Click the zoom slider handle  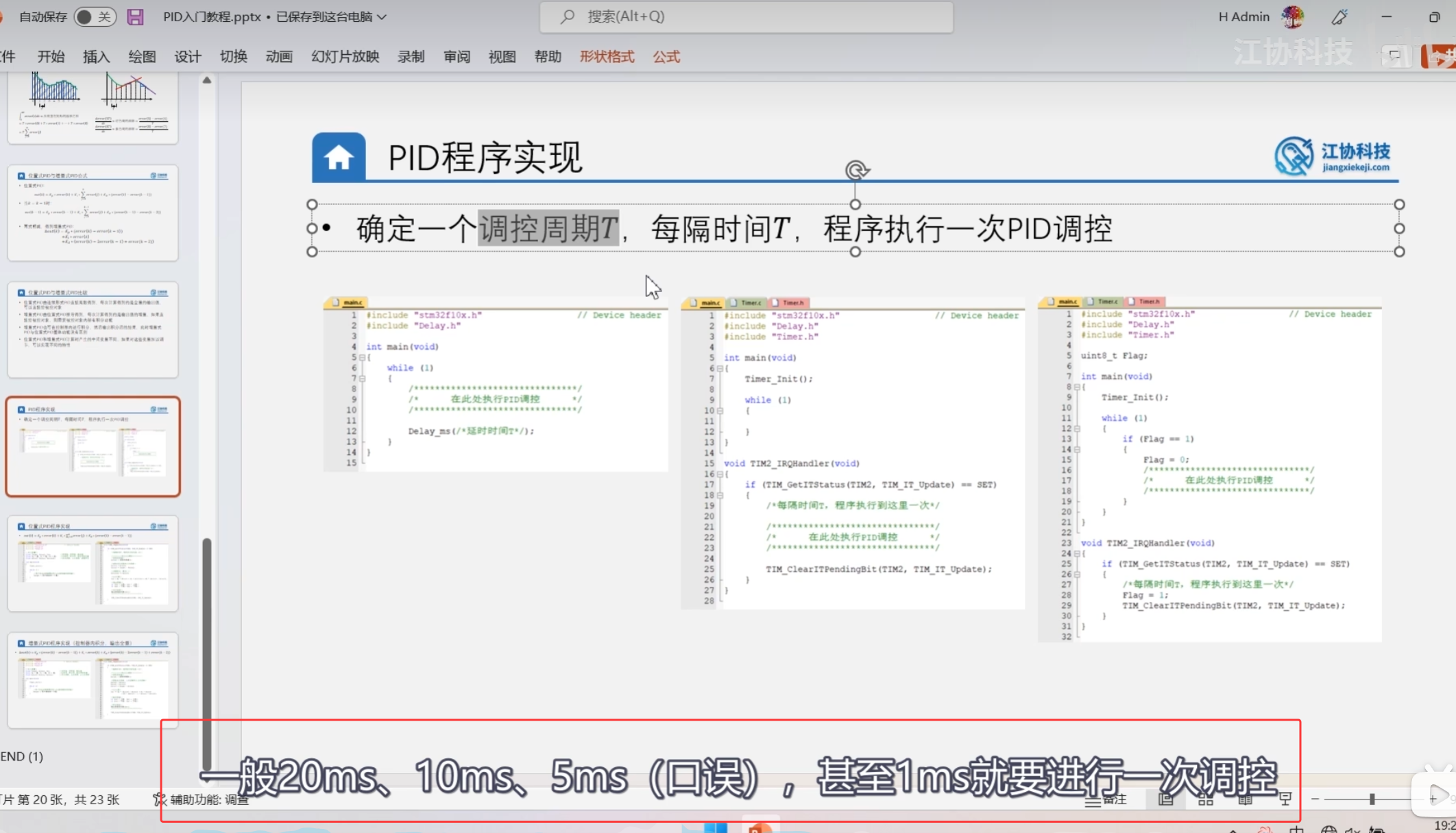[x=1372, y=799]
